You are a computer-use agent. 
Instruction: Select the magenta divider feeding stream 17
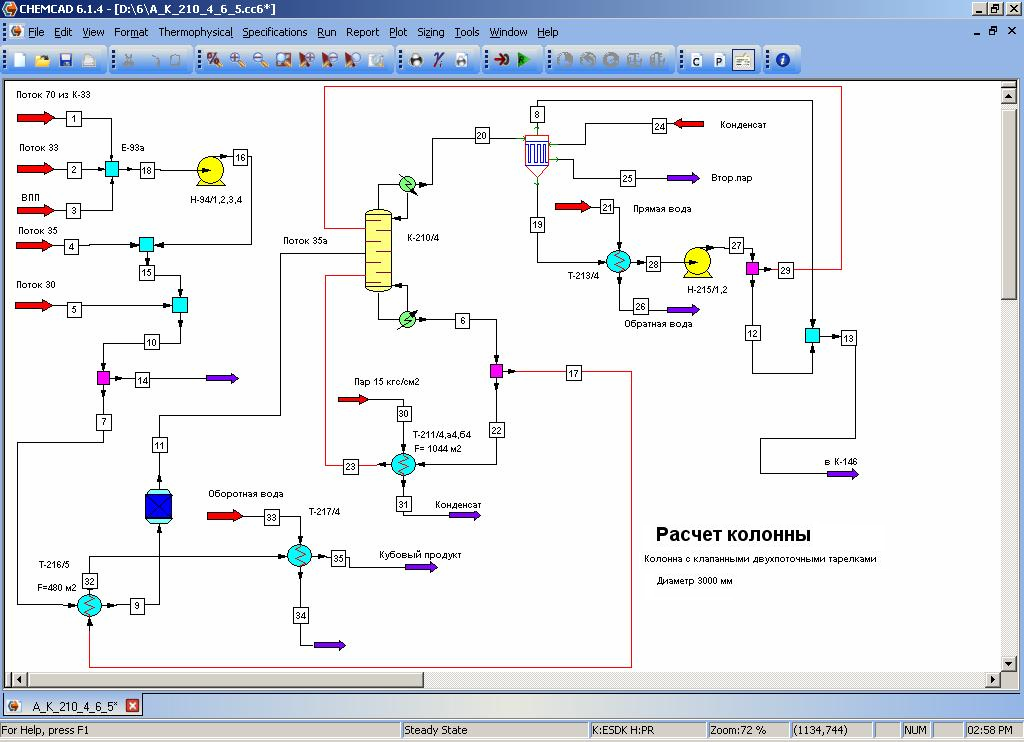[496, 371]
